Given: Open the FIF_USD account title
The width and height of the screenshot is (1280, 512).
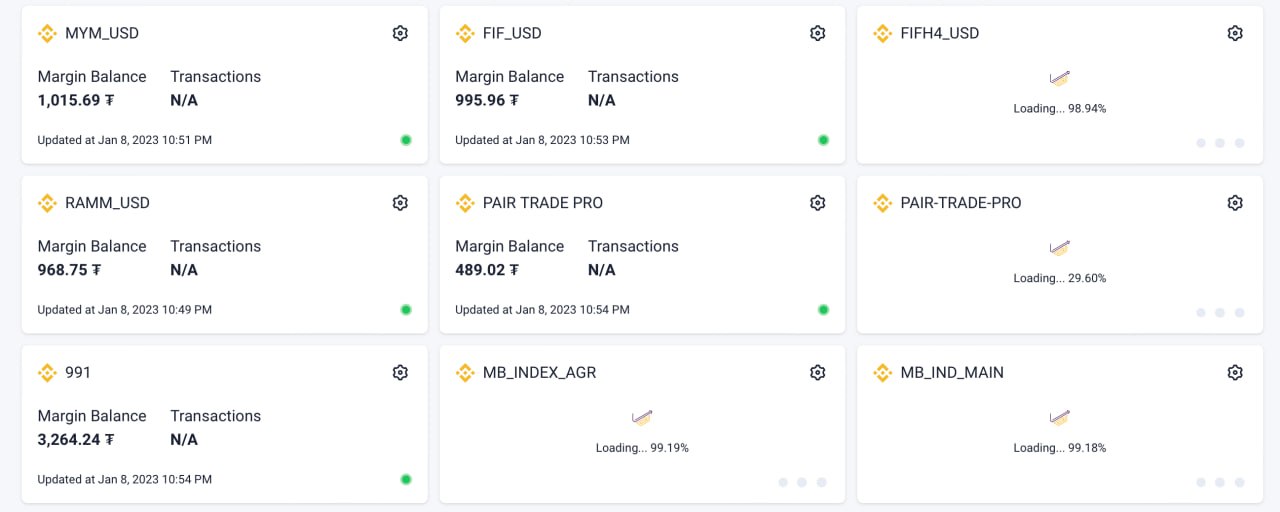Looking at the screenshot, I should [x=512, y=33].
